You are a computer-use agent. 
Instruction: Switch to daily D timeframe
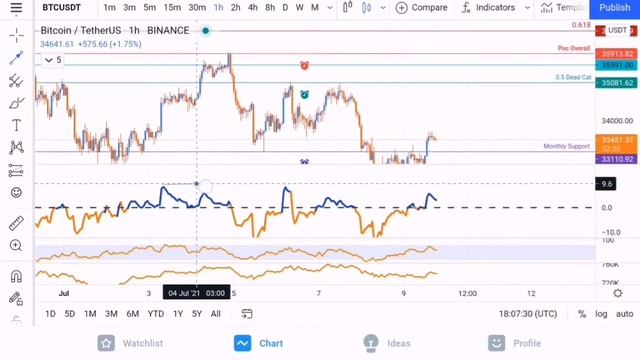pyautogui.click(x=285, y=7)
